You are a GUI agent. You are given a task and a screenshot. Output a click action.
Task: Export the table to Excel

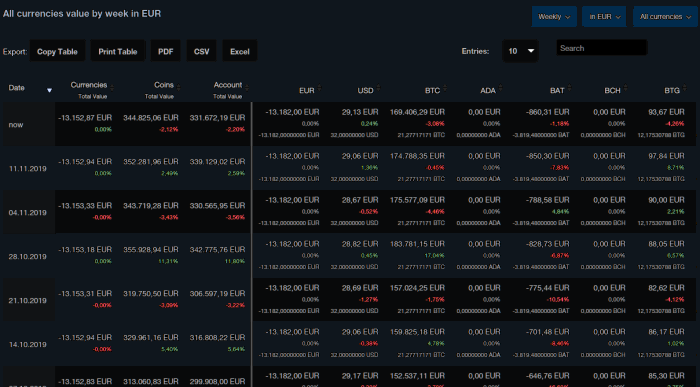tap(240, 51)
